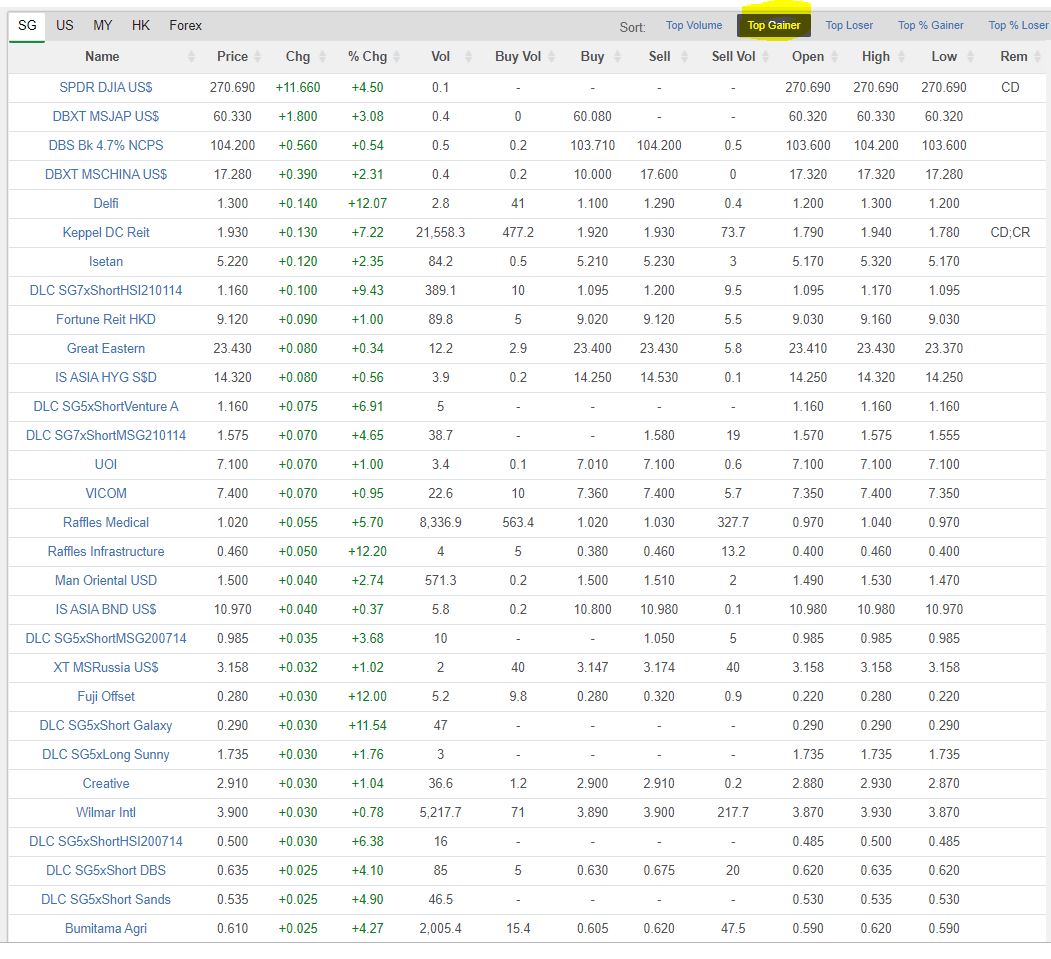Open the Creative stock link

coord(106,783)
